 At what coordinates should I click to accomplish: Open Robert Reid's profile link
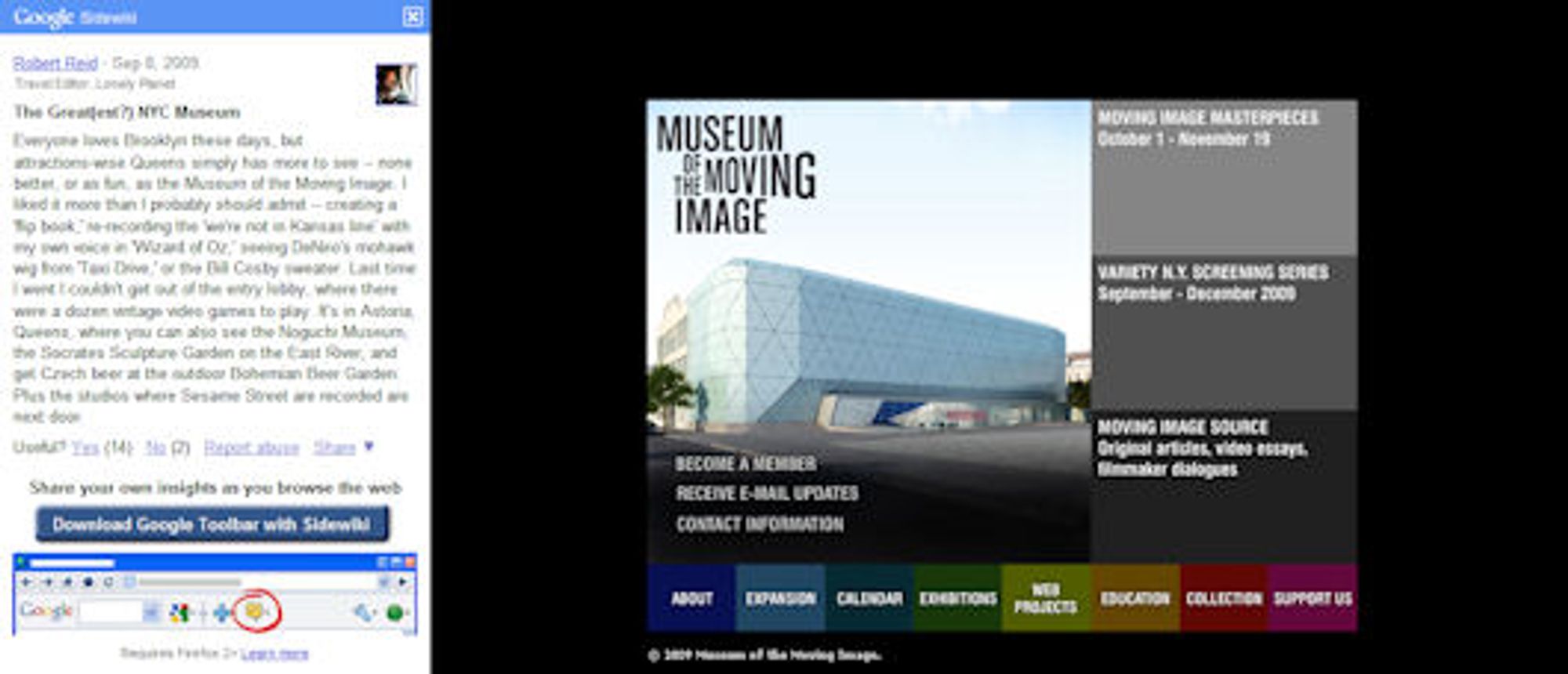click(x=56, y=63)
